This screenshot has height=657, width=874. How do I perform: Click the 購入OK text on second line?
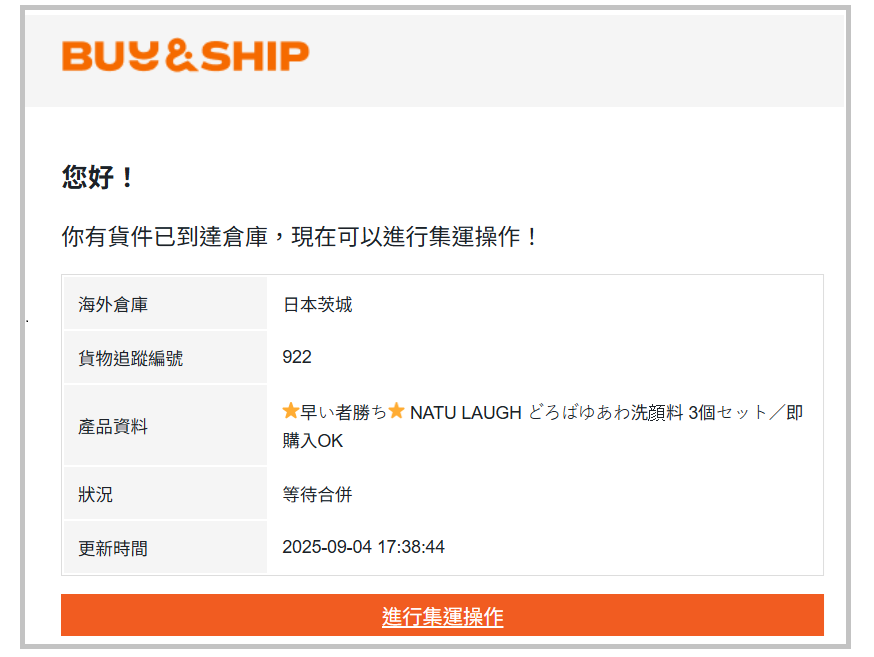tap(313, 440)
